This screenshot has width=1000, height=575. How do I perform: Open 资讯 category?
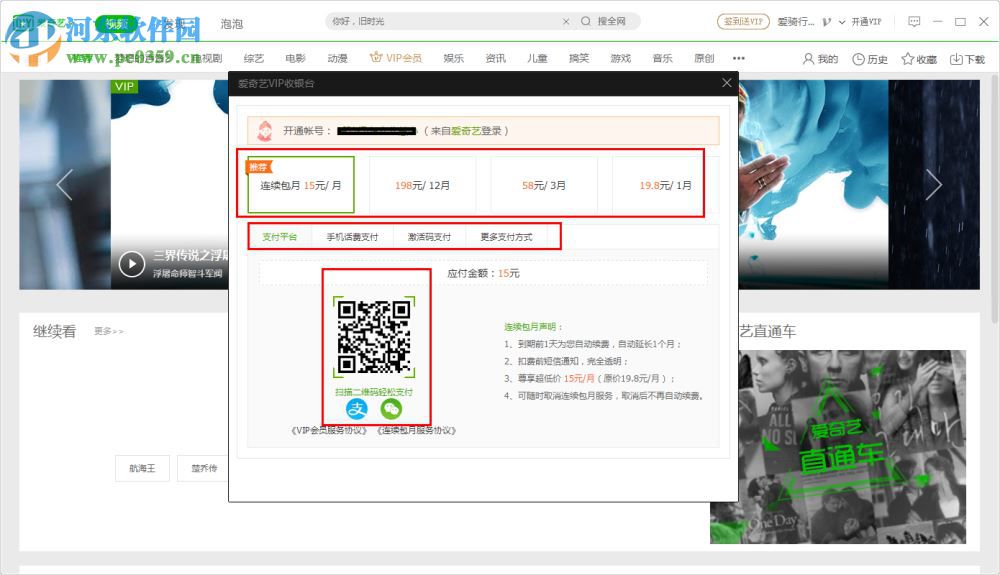(496, 59)
